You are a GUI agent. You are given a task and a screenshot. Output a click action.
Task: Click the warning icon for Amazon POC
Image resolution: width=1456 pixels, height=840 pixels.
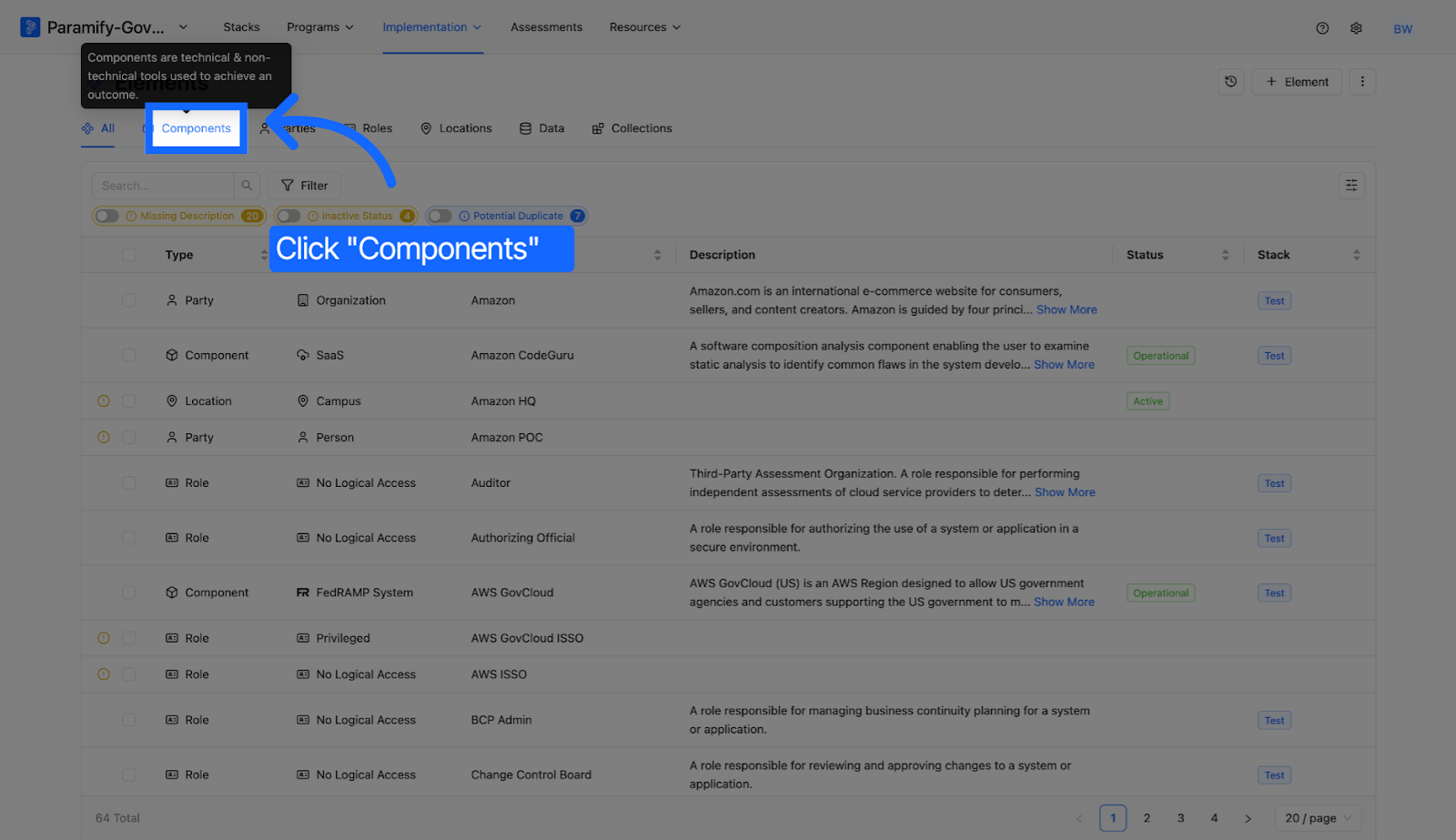104,438
